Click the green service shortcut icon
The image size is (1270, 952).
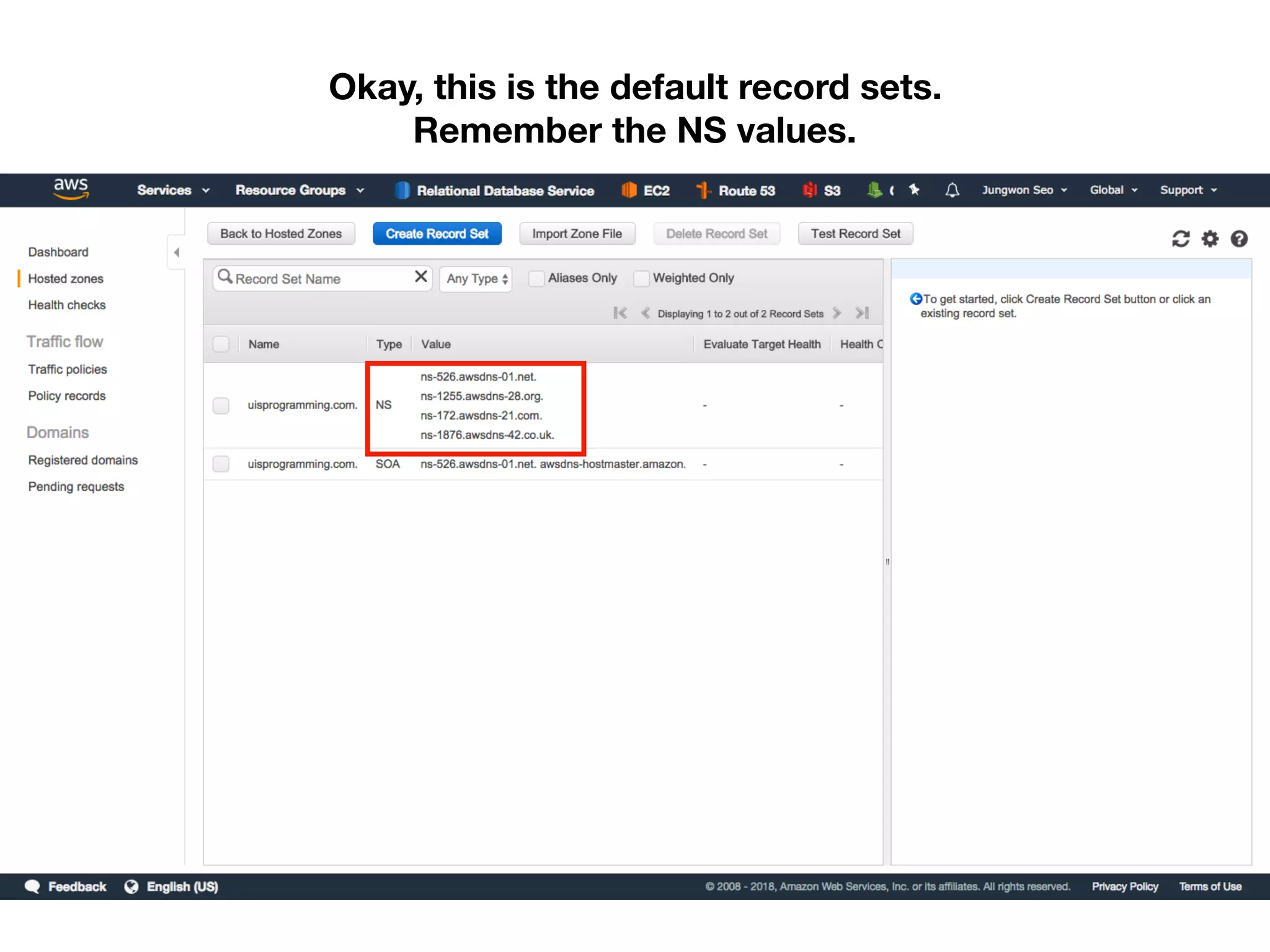[x=874, y=190]
